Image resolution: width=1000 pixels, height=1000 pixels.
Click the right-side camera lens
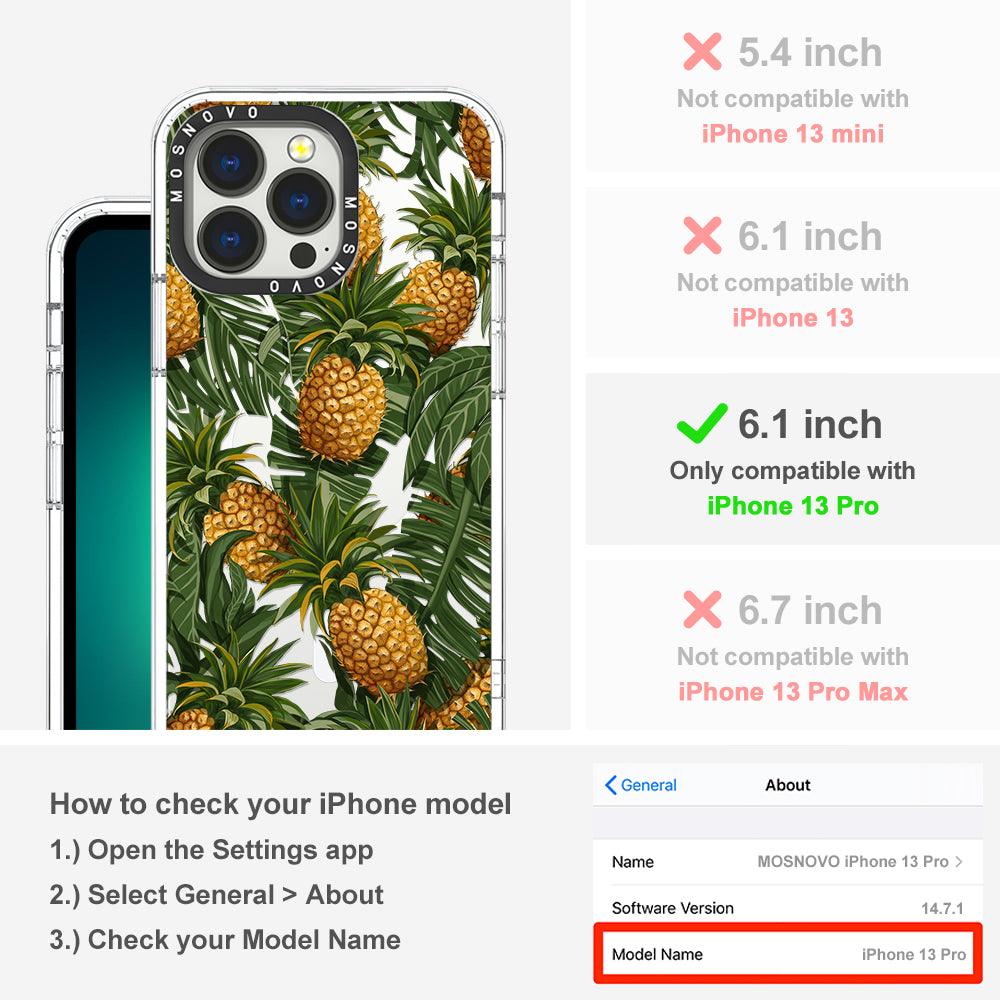tap(300, 201)
